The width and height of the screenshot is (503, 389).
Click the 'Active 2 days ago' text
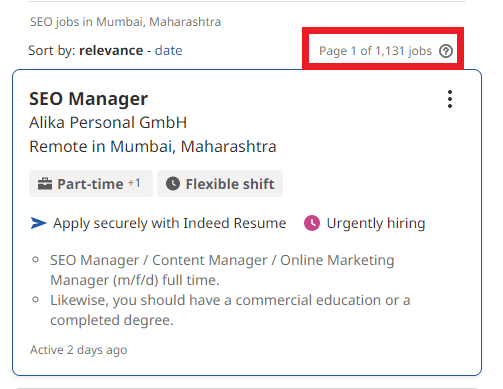coord(79,350)
